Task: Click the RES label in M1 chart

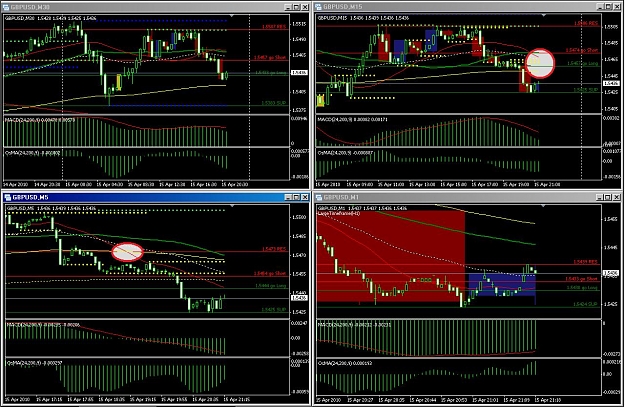Action: (586, 262)
